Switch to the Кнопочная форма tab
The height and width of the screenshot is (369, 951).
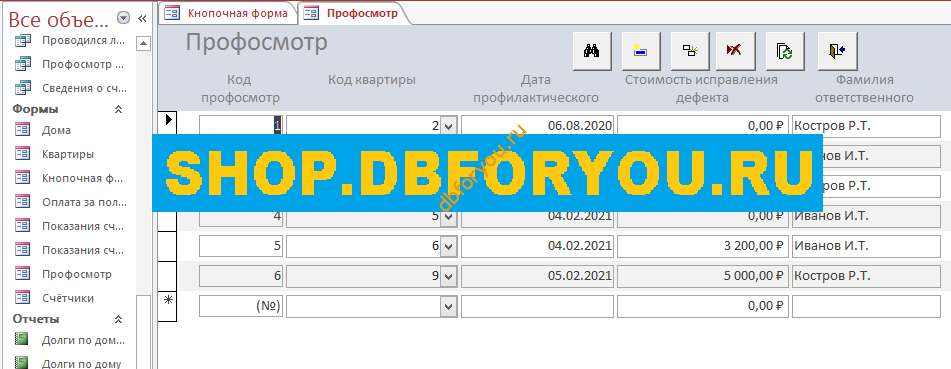[x=228, y=13]
